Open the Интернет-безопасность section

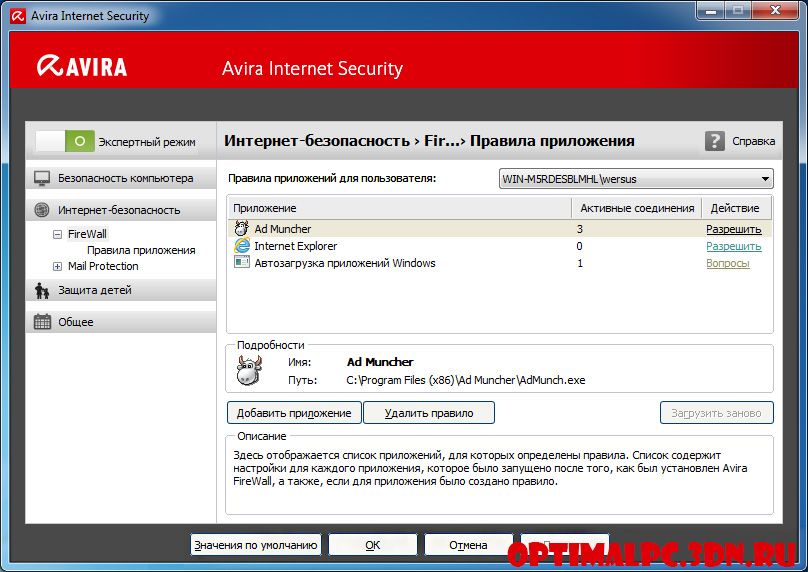(121, 210)
